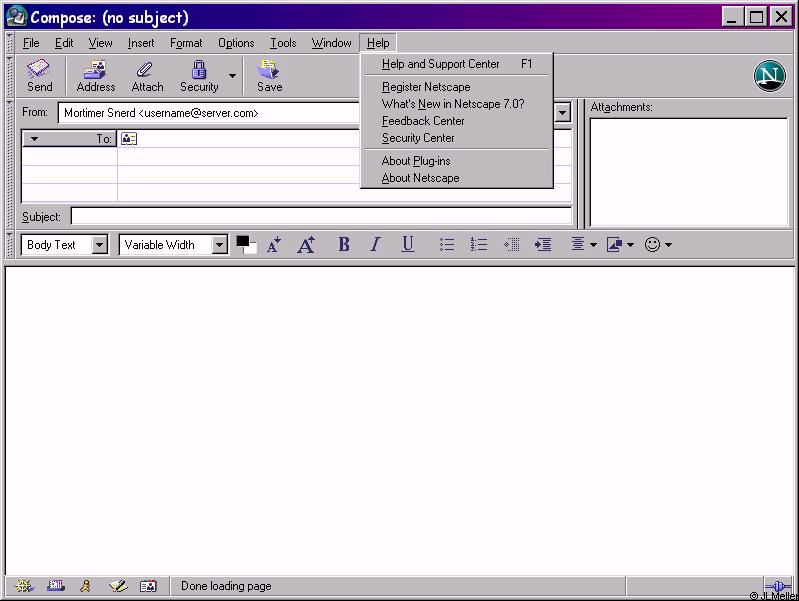Image resolution: width=799 pixels, height=601 pixels.
Task: Open Instant Messenger status bar icon
Action: tap(86, 586)
